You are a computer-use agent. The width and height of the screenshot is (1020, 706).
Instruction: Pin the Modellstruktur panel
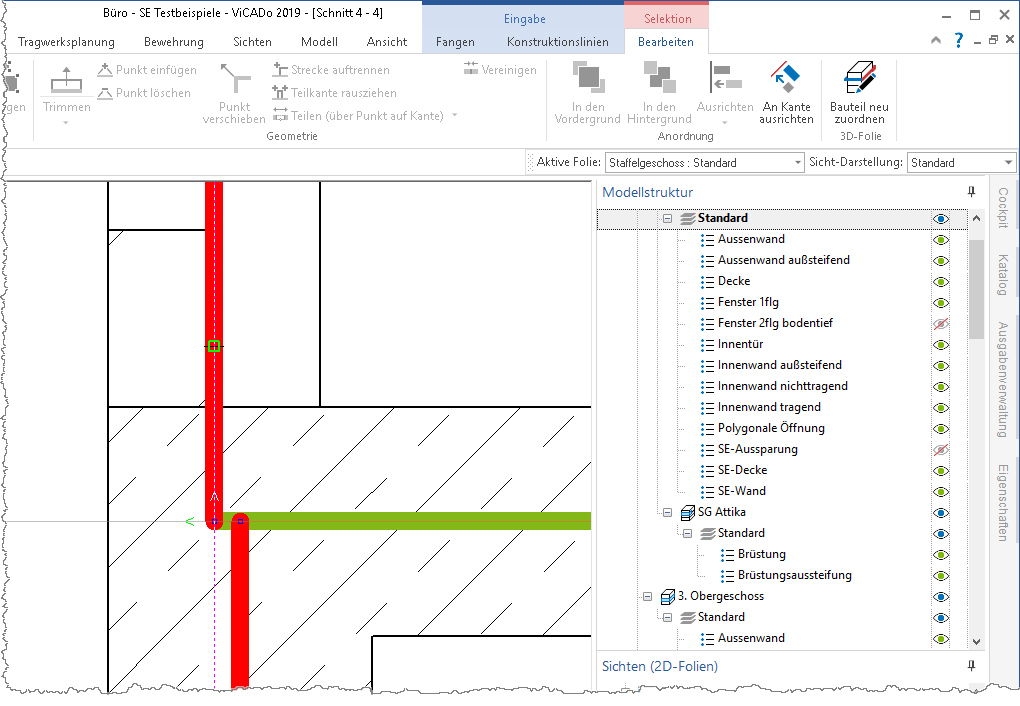(x=971, y=191)
